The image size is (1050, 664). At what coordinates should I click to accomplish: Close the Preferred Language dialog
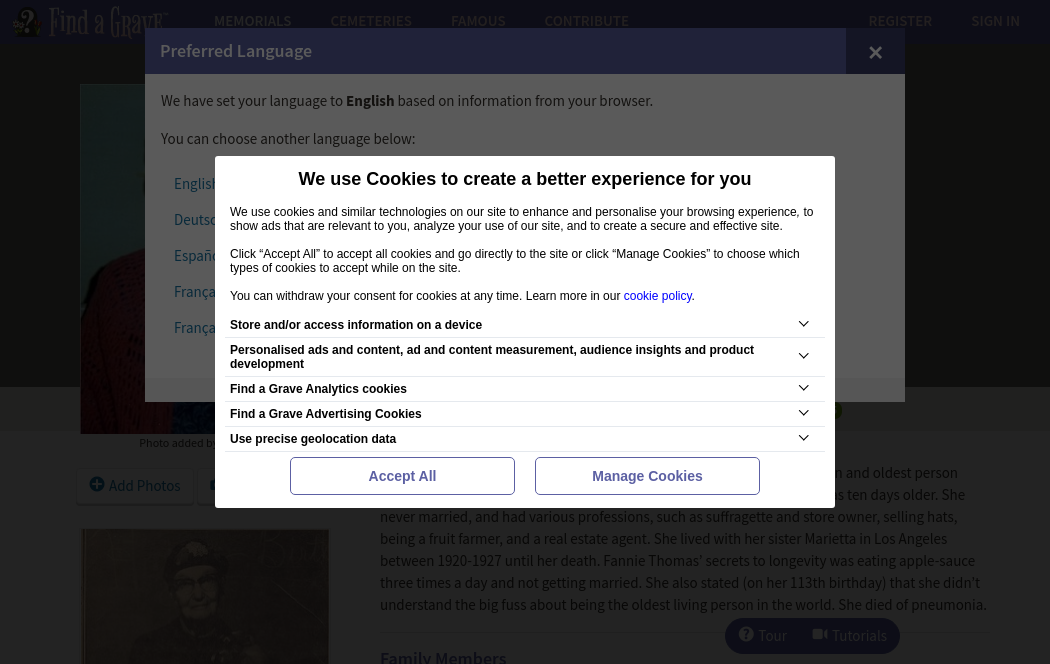point(875,52)
